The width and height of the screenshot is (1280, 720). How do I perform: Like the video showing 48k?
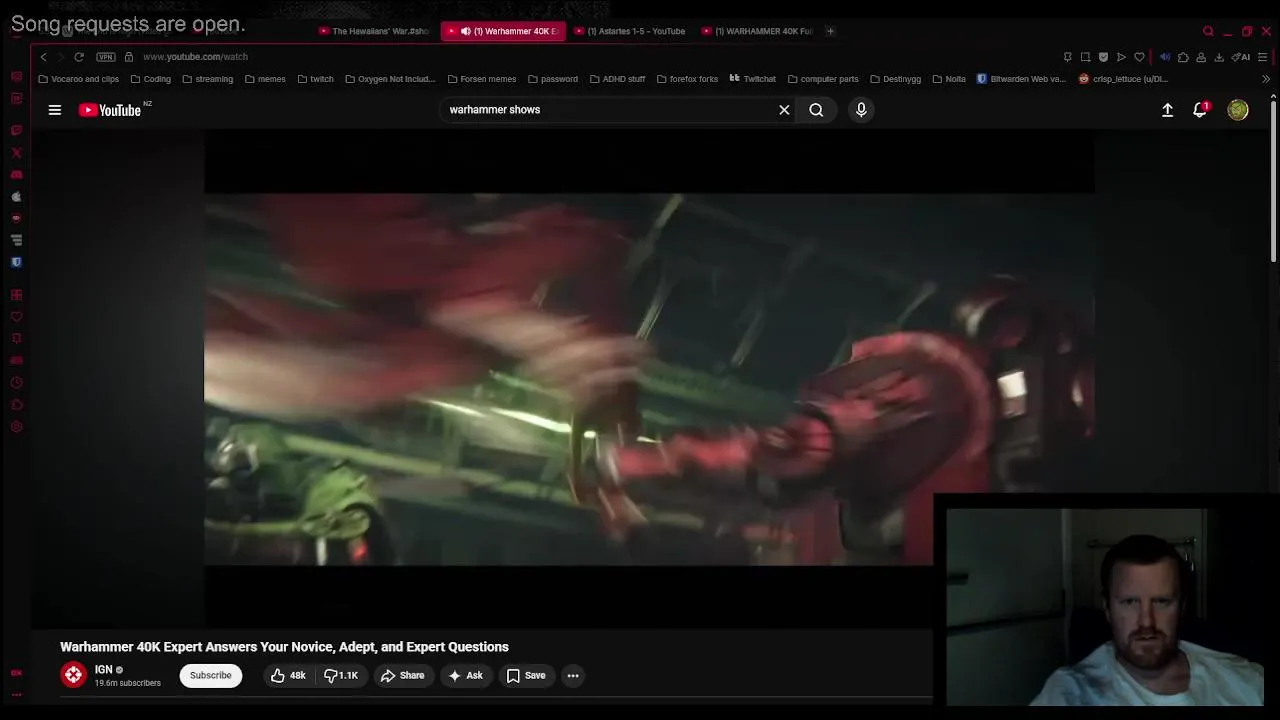288,675
